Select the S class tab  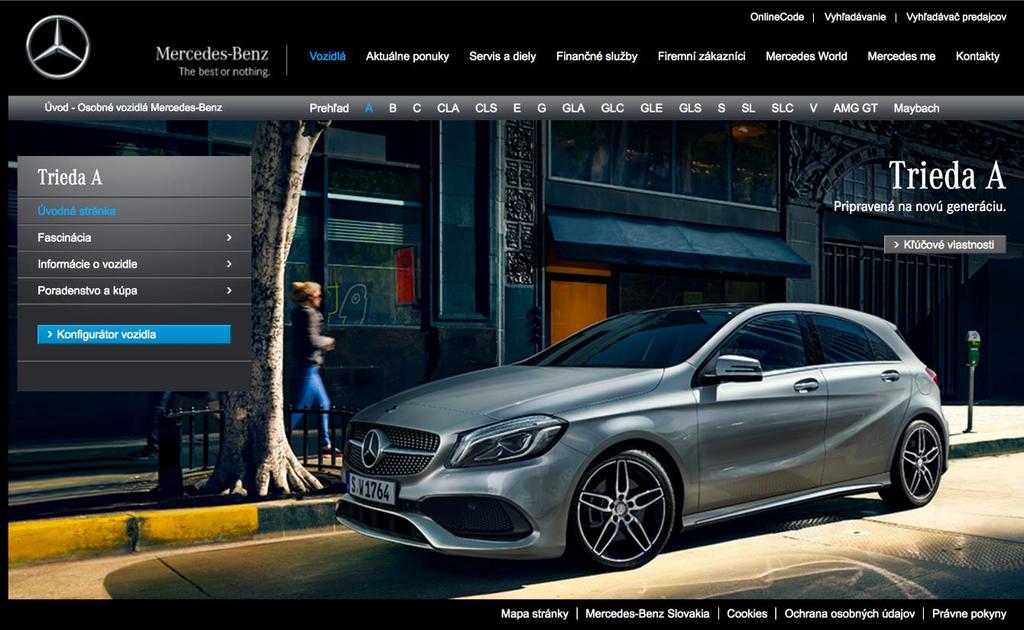point(721,108)
